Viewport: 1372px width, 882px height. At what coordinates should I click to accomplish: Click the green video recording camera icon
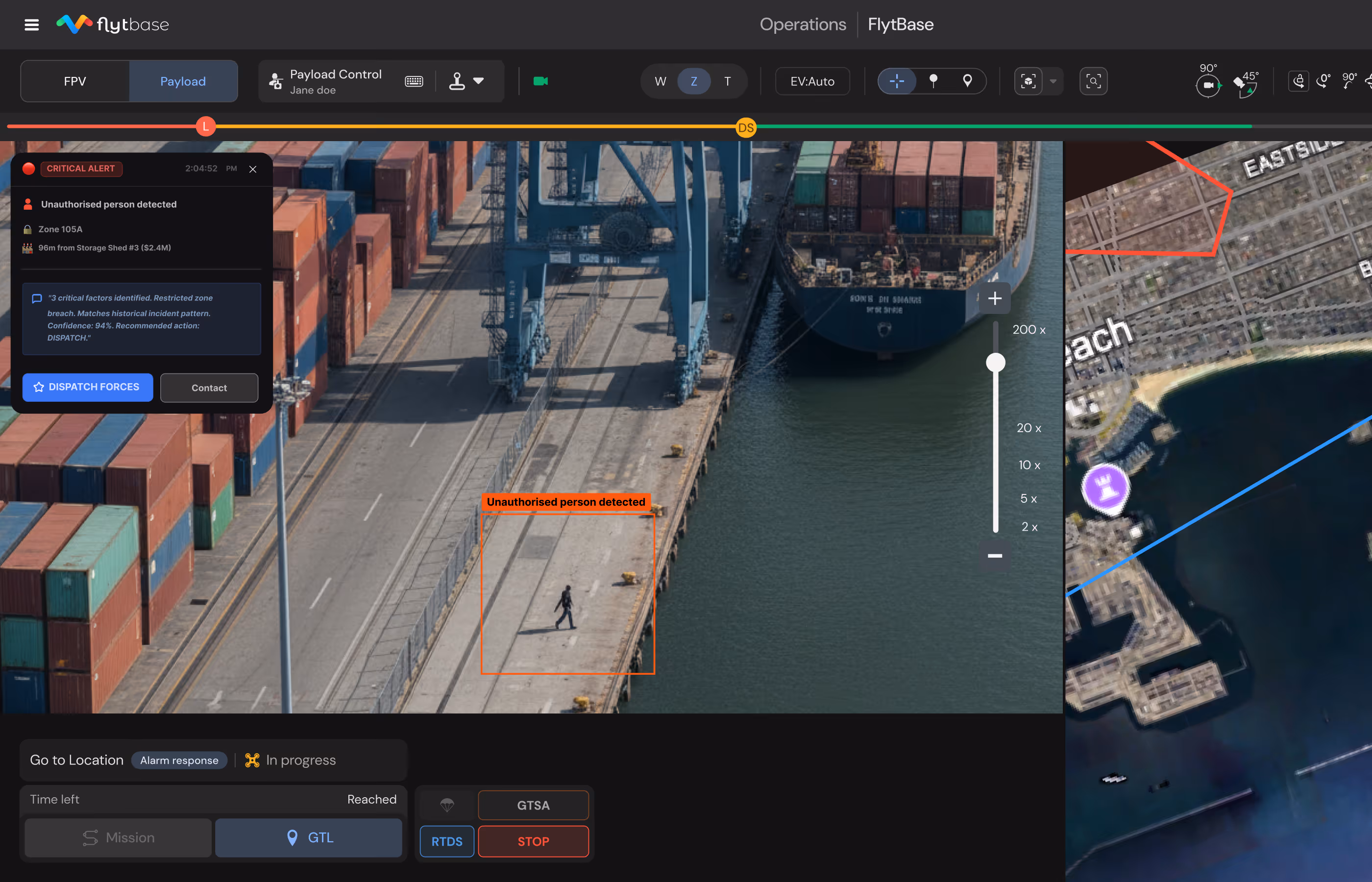click(x=540, y=81)
